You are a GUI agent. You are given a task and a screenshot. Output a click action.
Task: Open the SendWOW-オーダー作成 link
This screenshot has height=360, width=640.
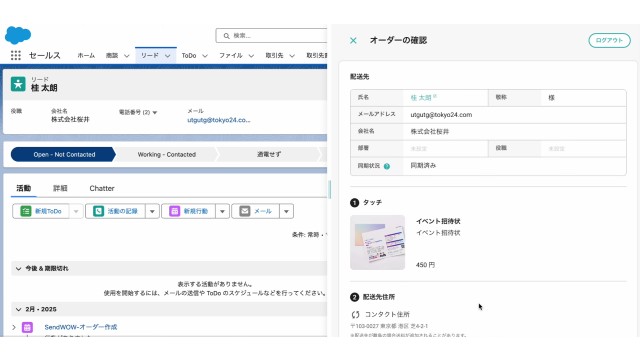click(81, 327)
